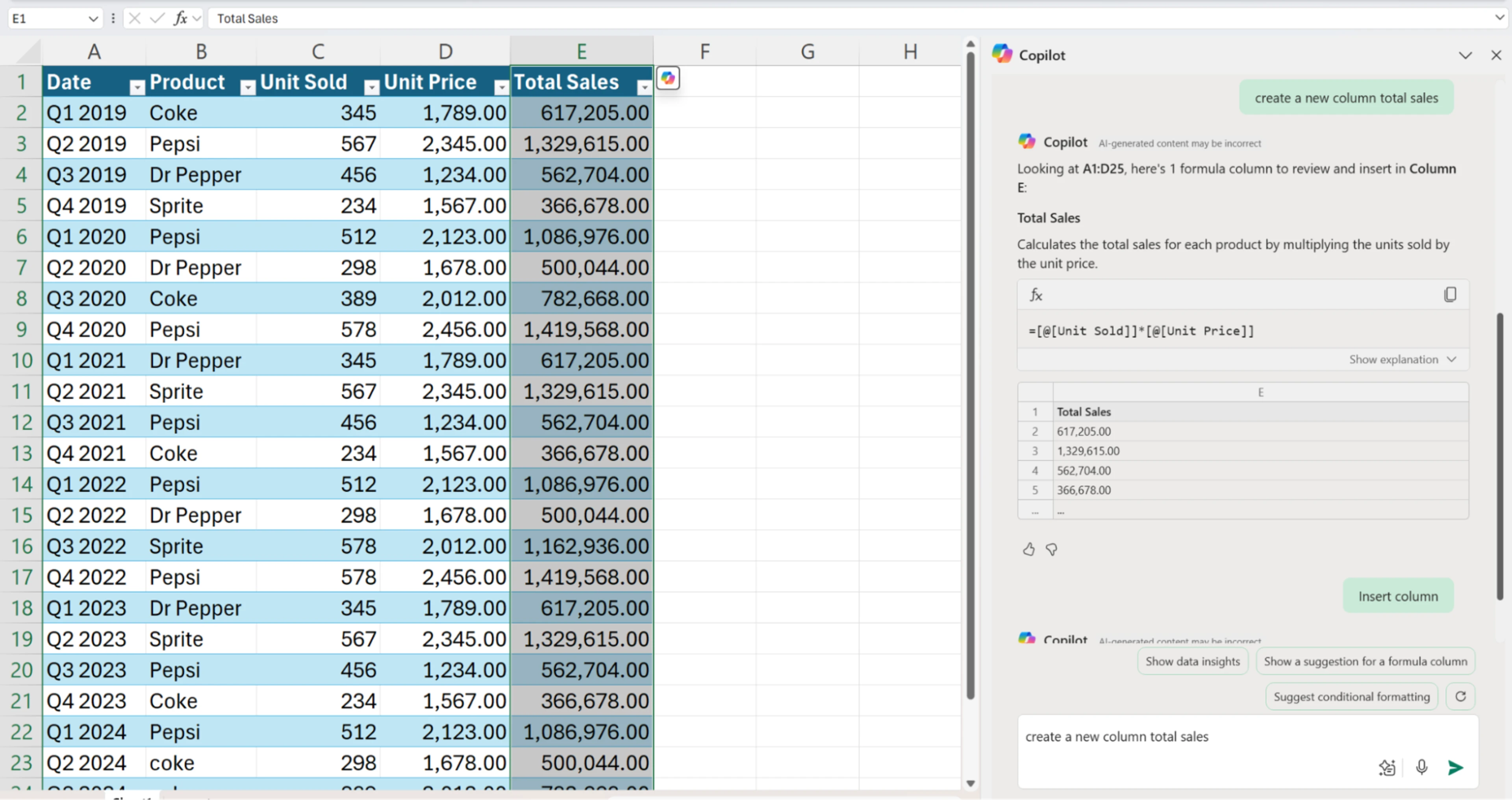This screenshot has width=1512, height=800.
Task: Click cell Q1 2024
Action: [94, 731]
